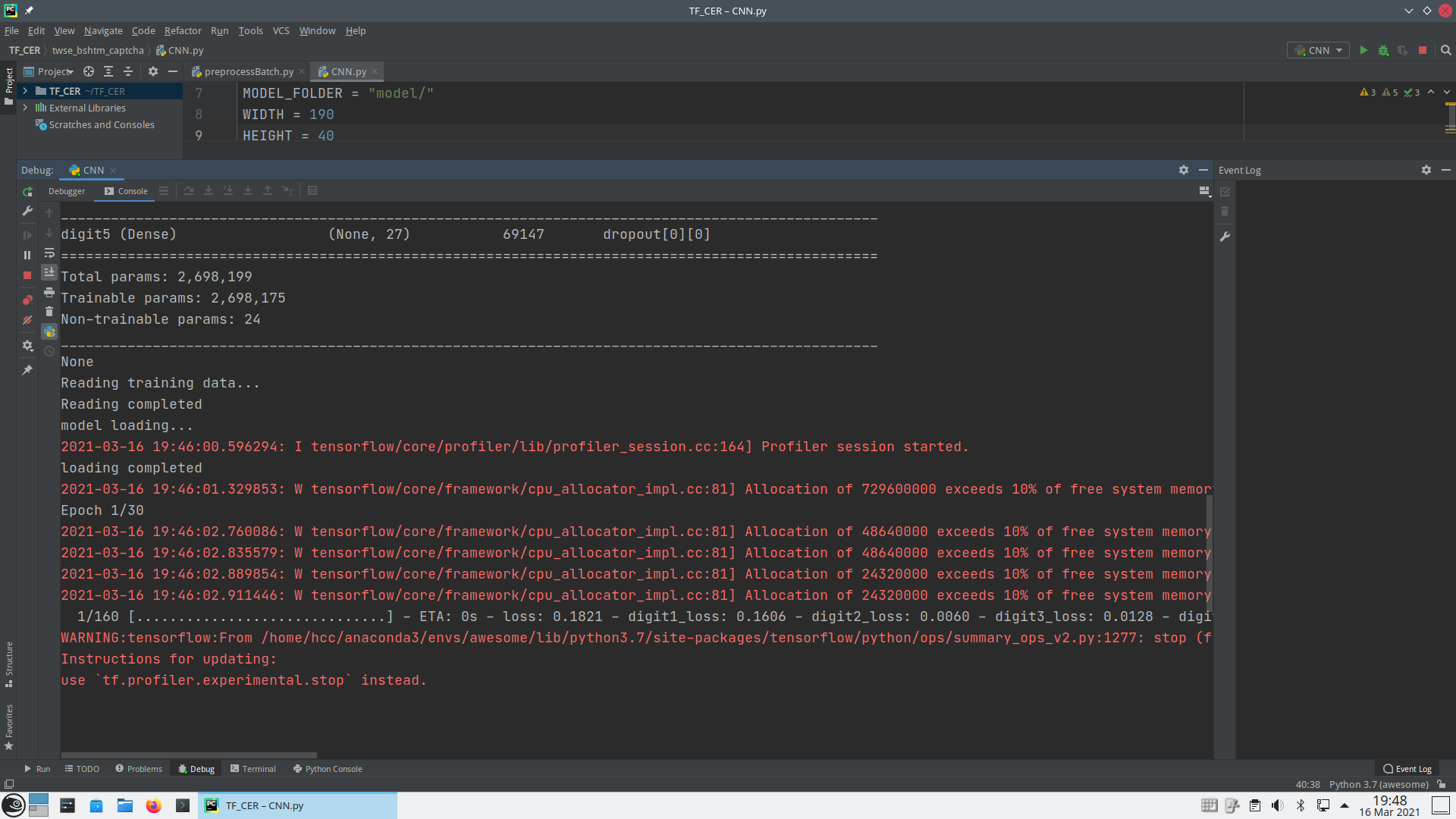Collapse all in Project tree
Screen dimensions: 1456x819
[x=128, y=71]
